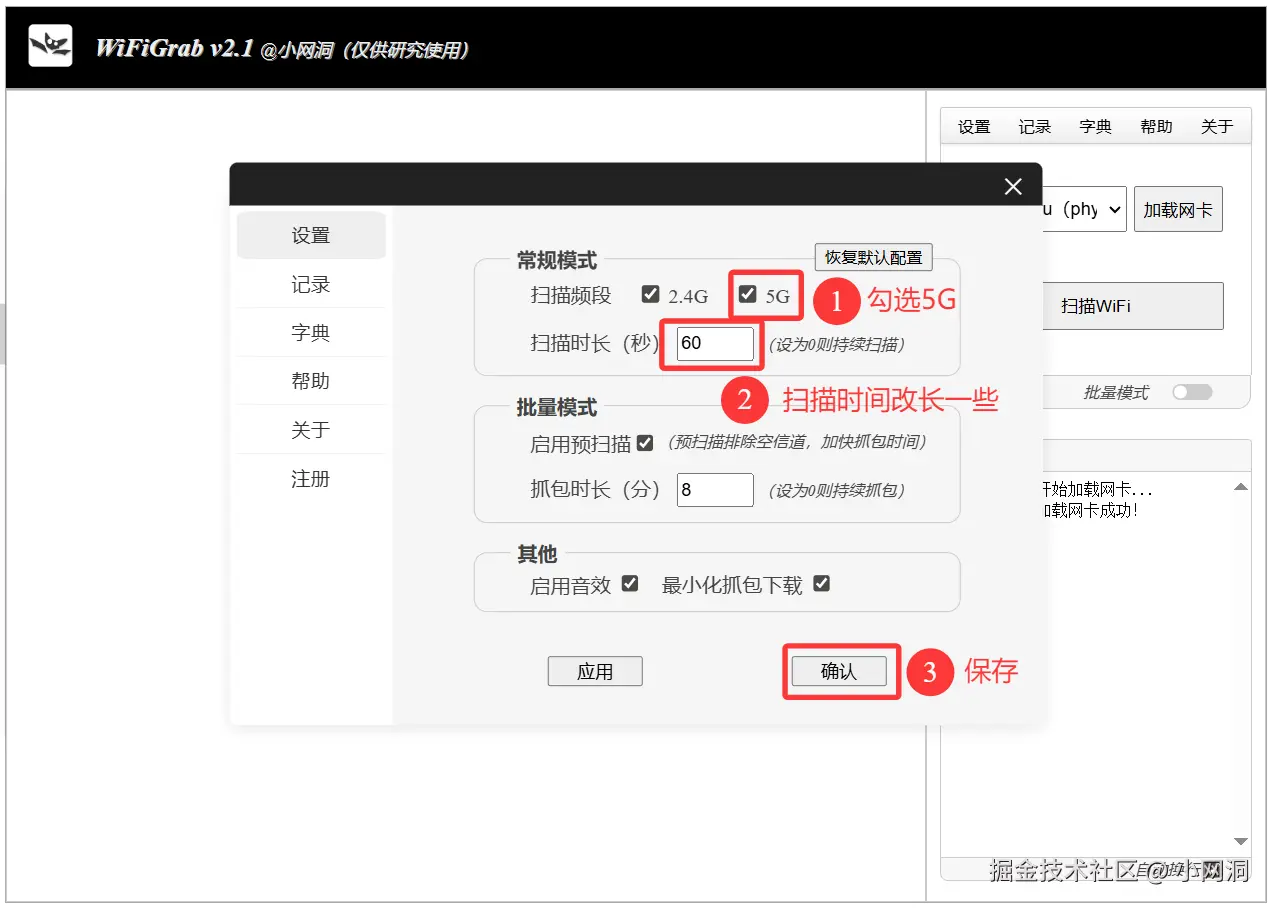Click the hint 设为0则持续抓包
1274x909 pixels.
coord(837,491)
